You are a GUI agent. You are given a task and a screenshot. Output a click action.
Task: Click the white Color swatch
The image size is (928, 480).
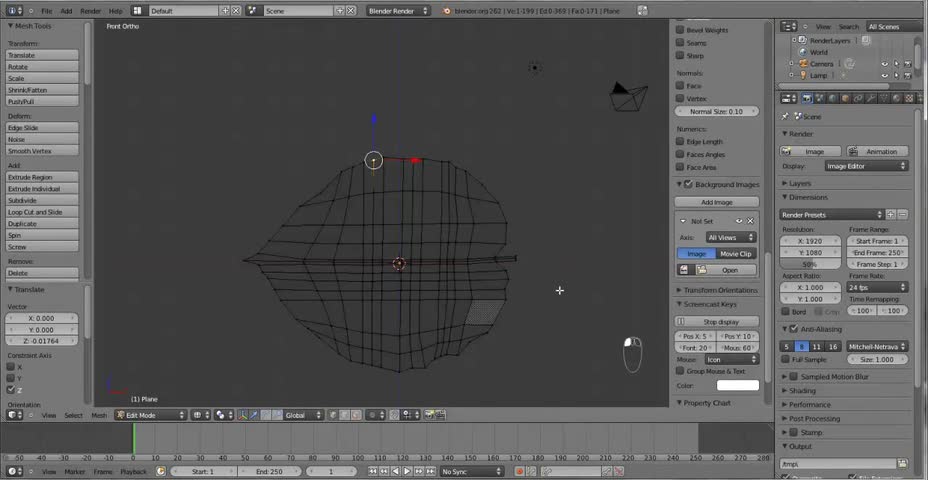[x=737, y=385]
